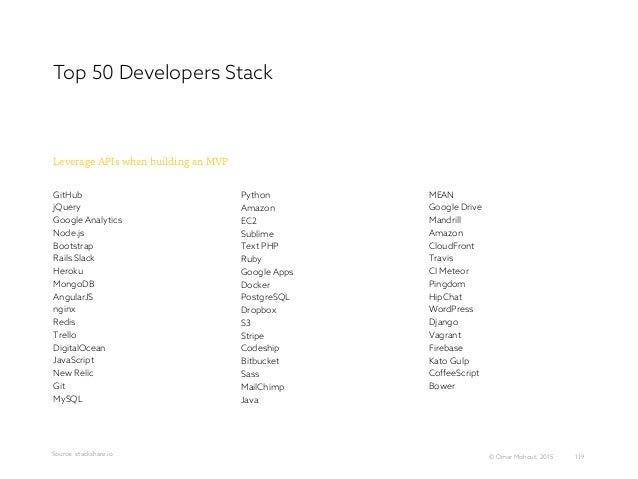Click the jQuery list entry
The height and width of the screenshot is (479, 638).
[67, 208]
